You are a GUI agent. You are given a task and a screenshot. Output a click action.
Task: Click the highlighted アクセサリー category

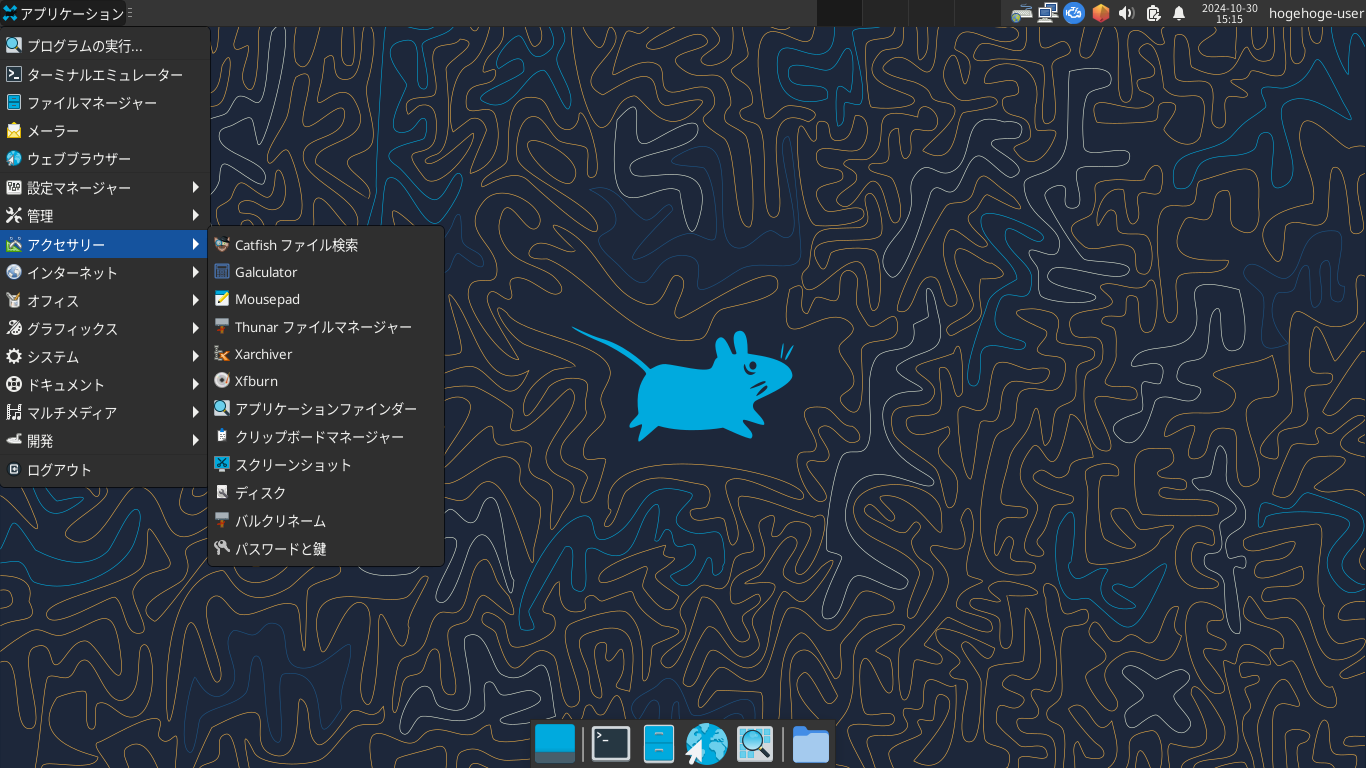pos(105,244)
